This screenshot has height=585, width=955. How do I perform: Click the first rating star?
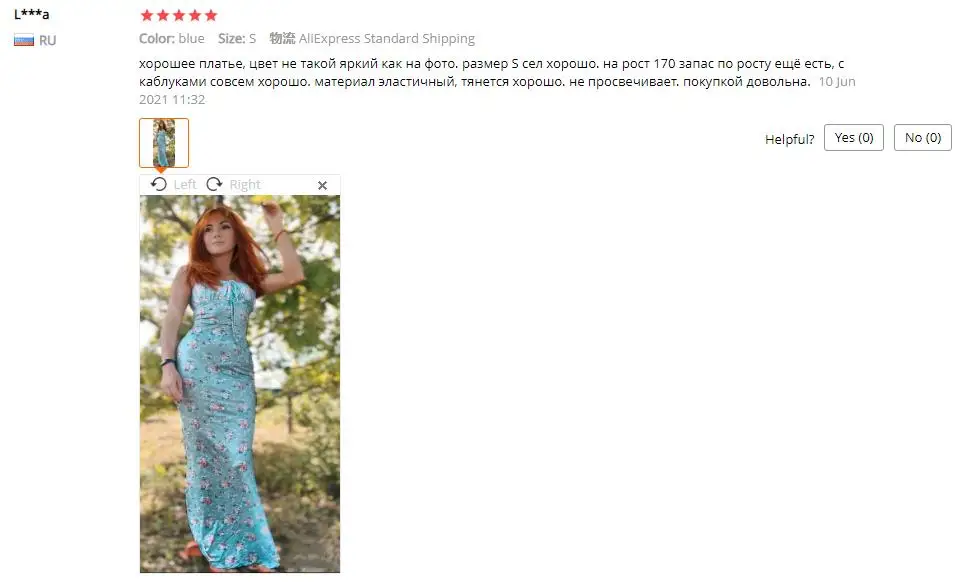(x=147, y=15)
